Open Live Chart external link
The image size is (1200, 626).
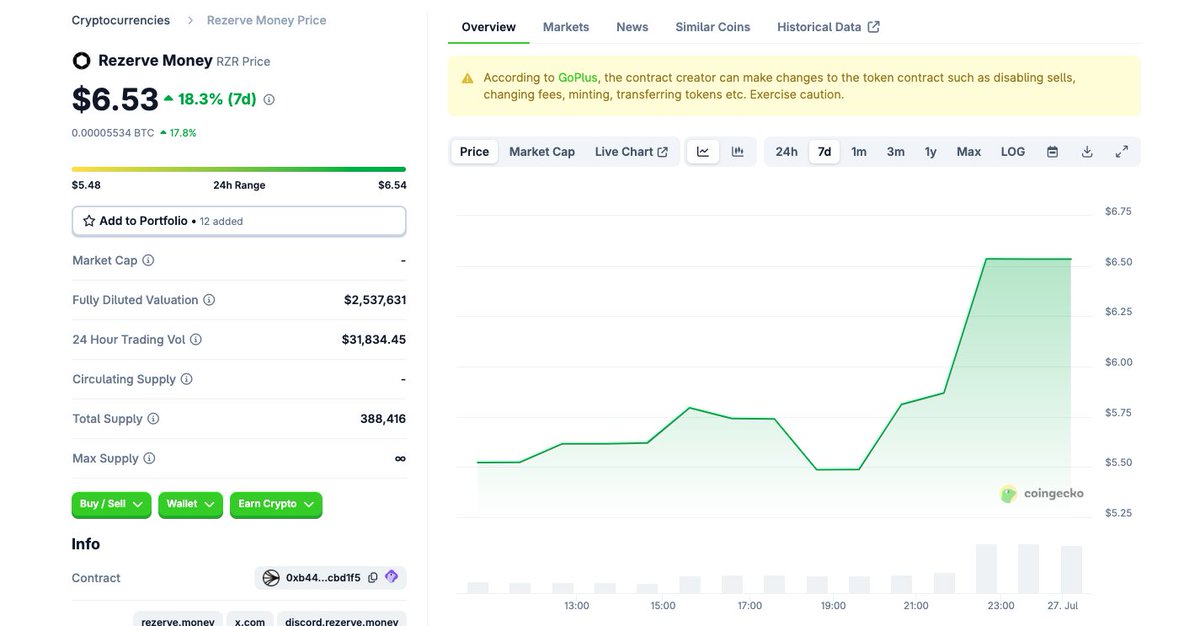click(x=631, y=152)
